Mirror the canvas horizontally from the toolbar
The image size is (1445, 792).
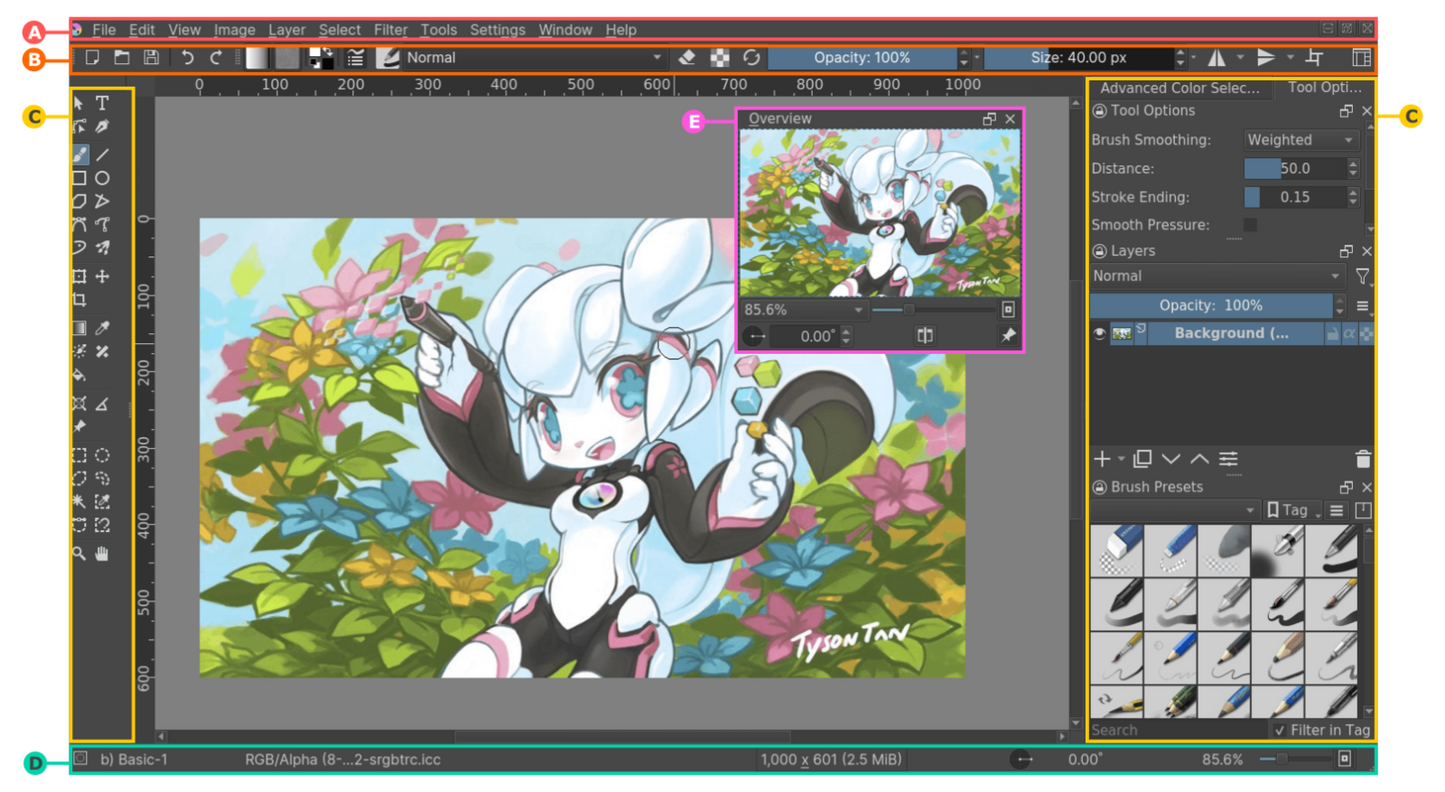[x=1215, y=58]
